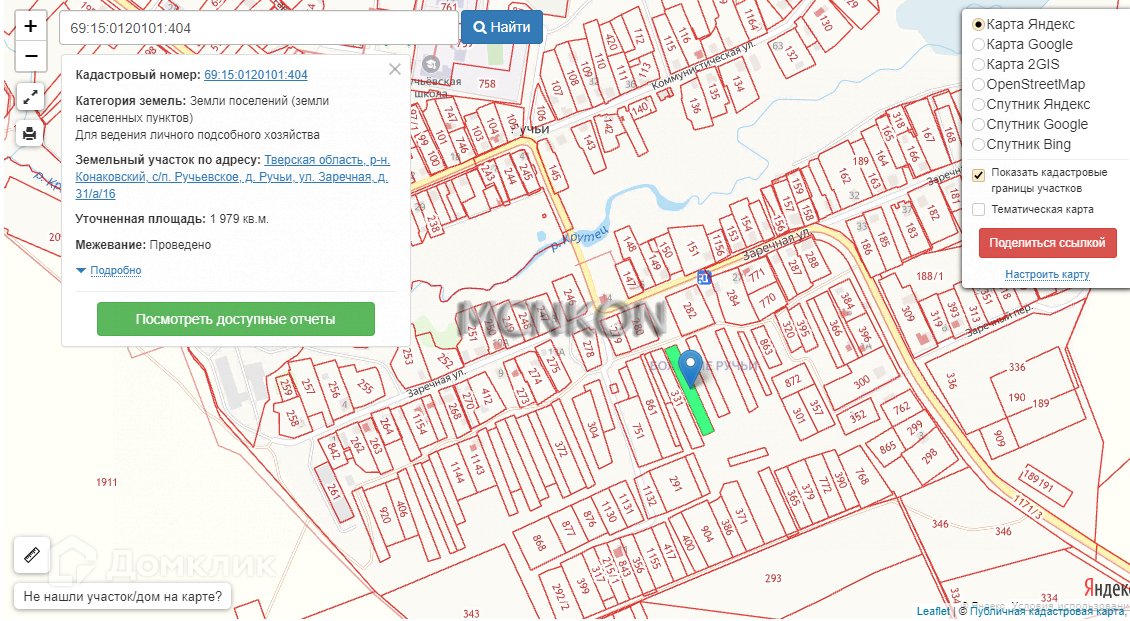Click the bus stop icon on Заречная ул.
The height and width of the screenshot is (621, 1130).
704,277
